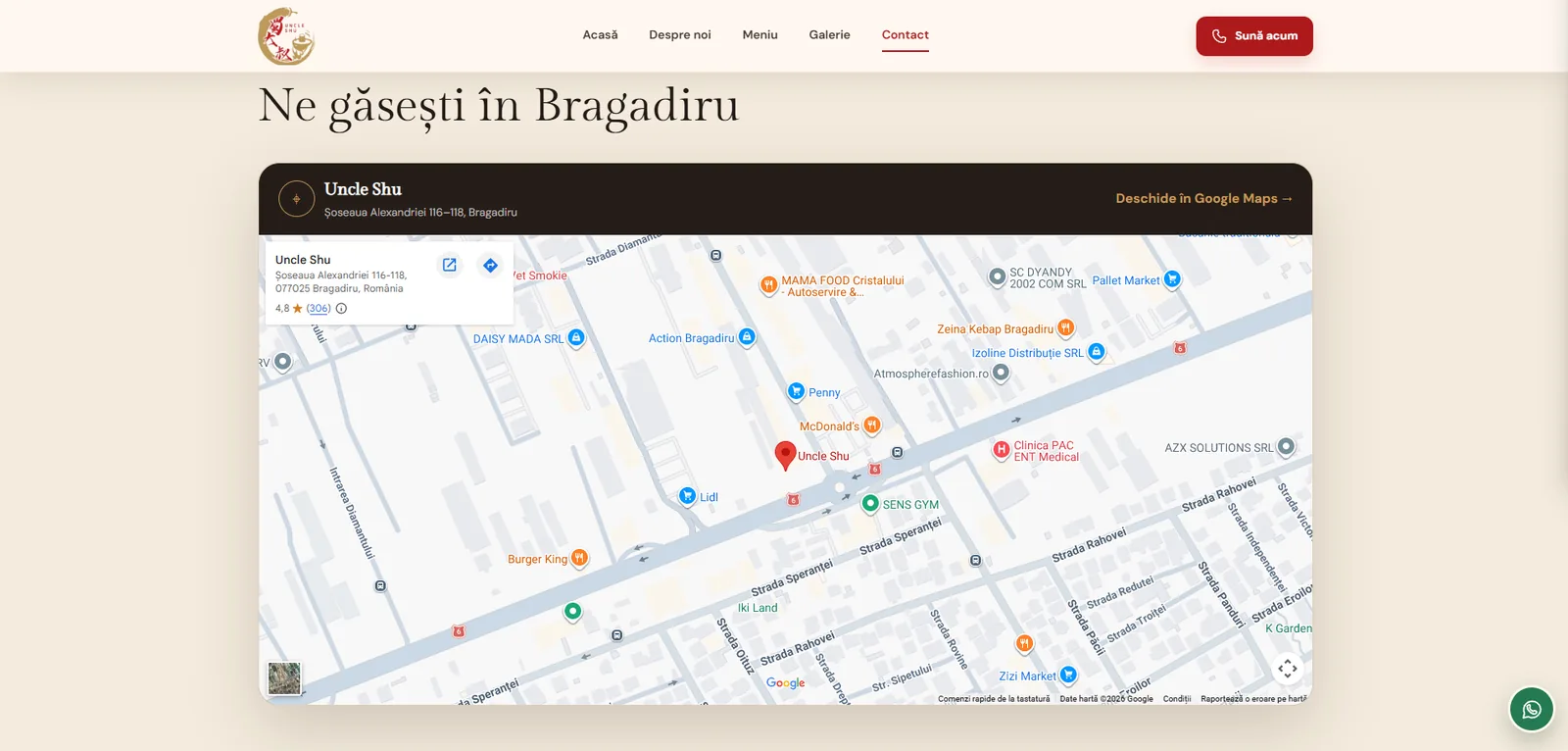Click Raportează o eroare pe hartă link

1253,699
